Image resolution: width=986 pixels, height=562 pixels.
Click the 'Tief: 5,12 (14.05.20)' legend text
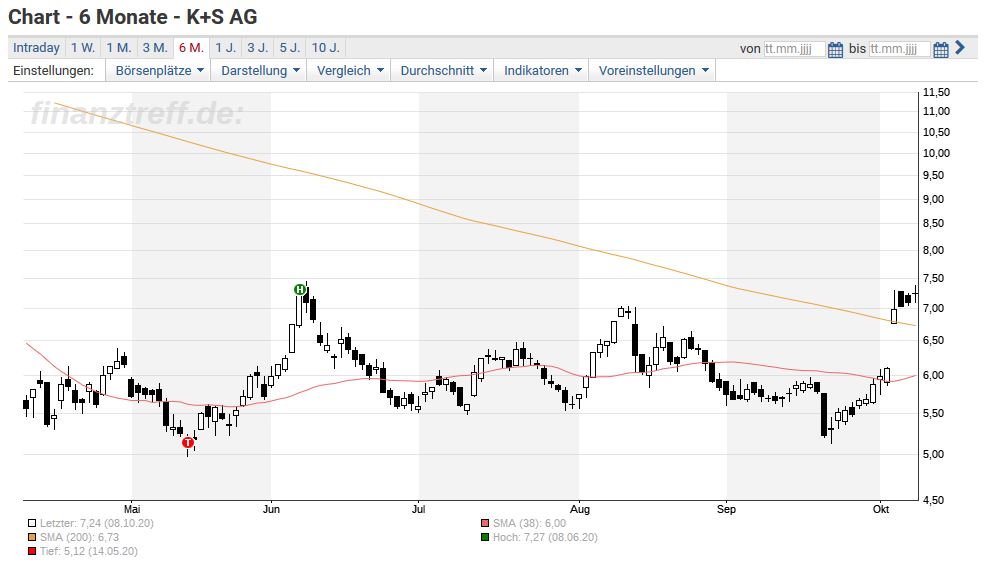[89, 551]
